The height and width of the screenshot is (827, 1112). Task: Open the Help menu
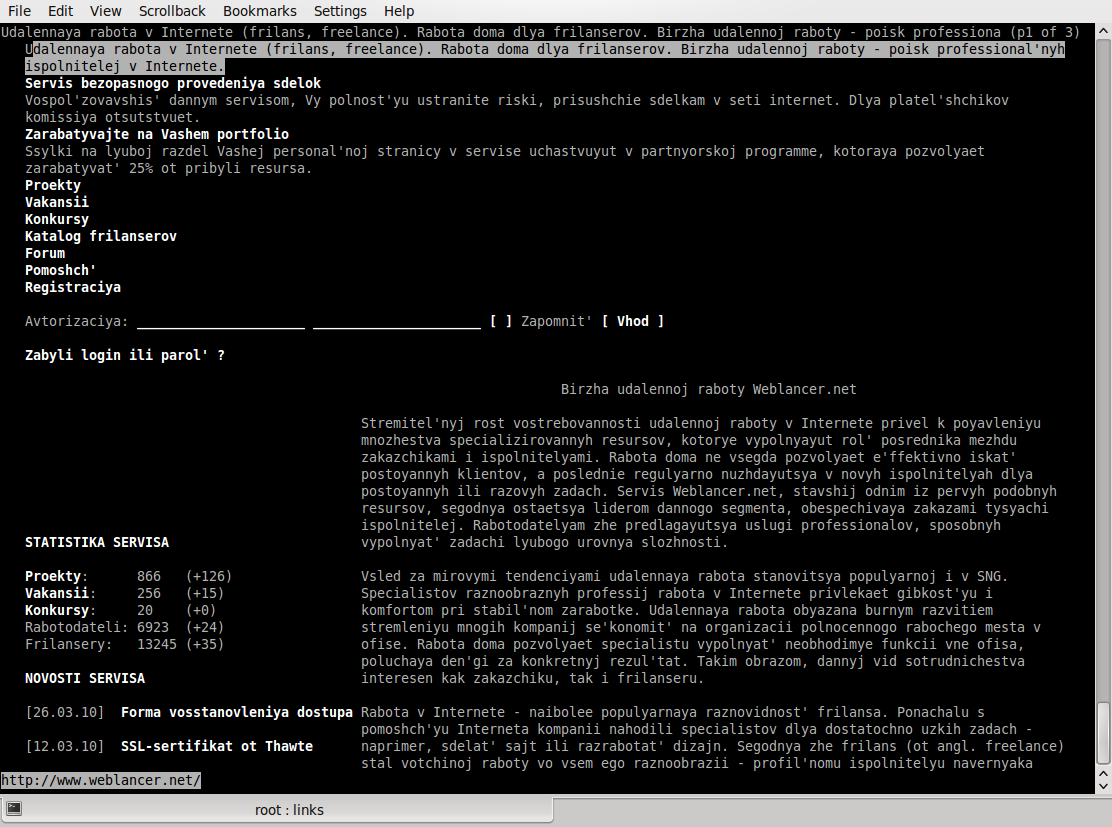(x=399, y=11)
